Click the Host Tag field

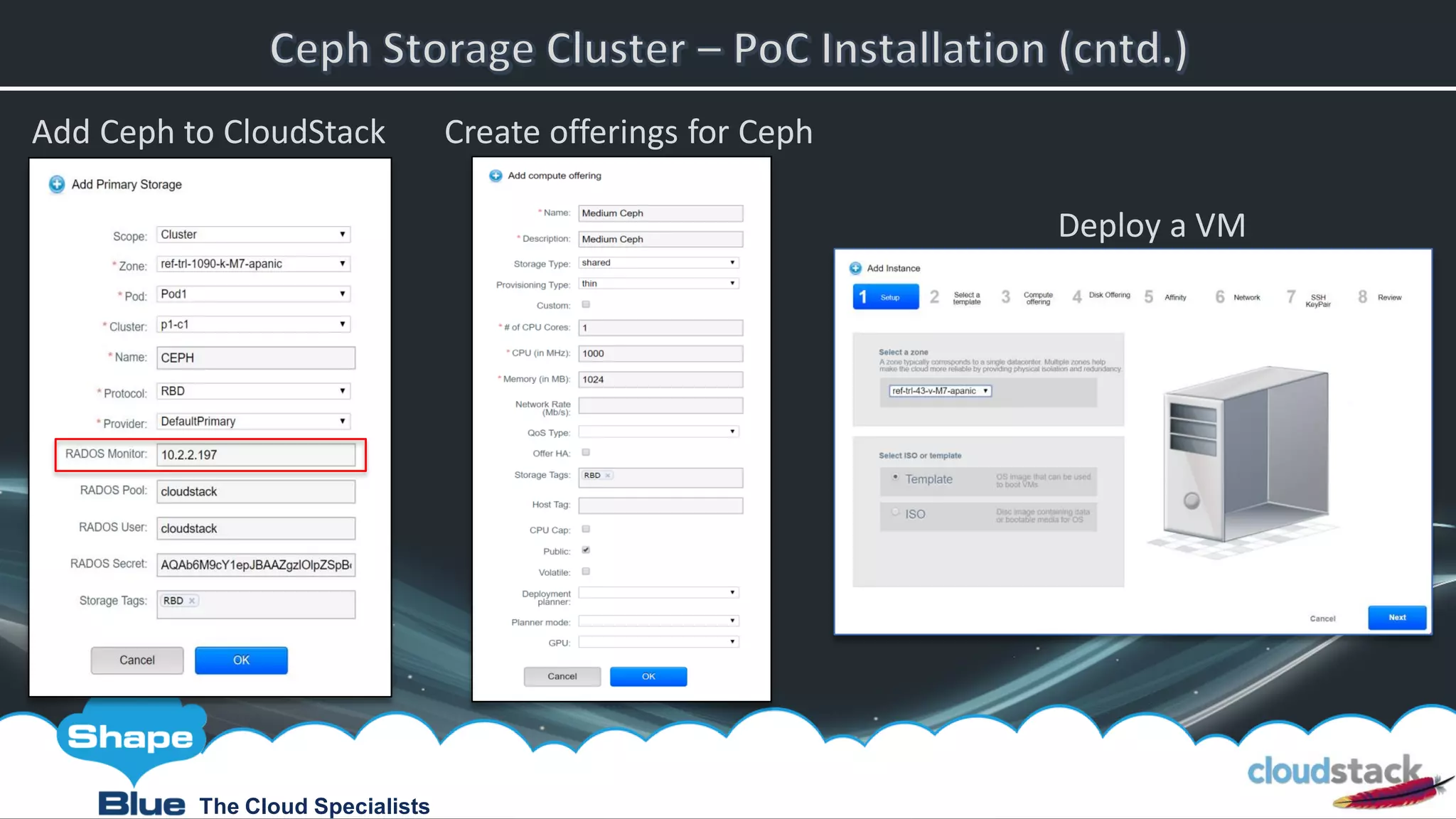[660, 505]
